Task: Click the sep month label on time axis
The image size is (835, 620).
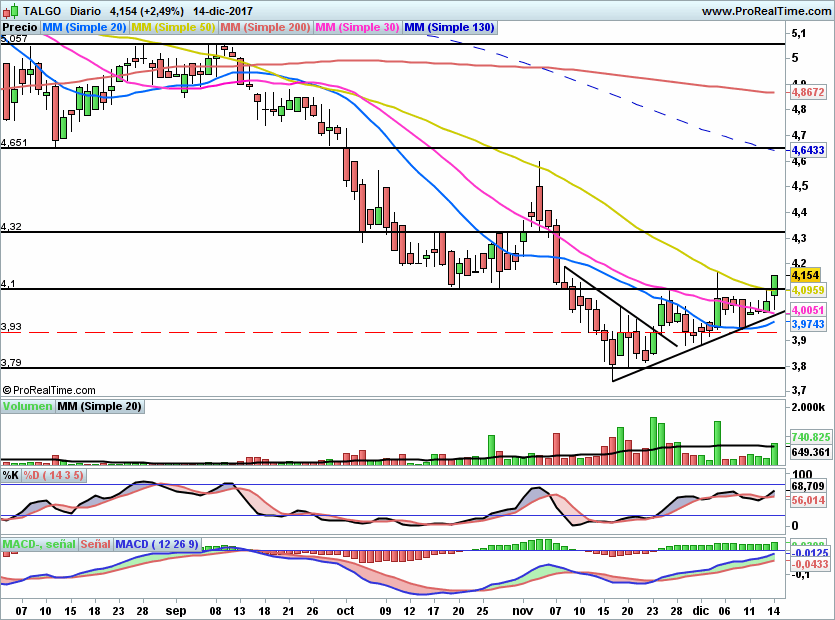Action: (176, 611)
